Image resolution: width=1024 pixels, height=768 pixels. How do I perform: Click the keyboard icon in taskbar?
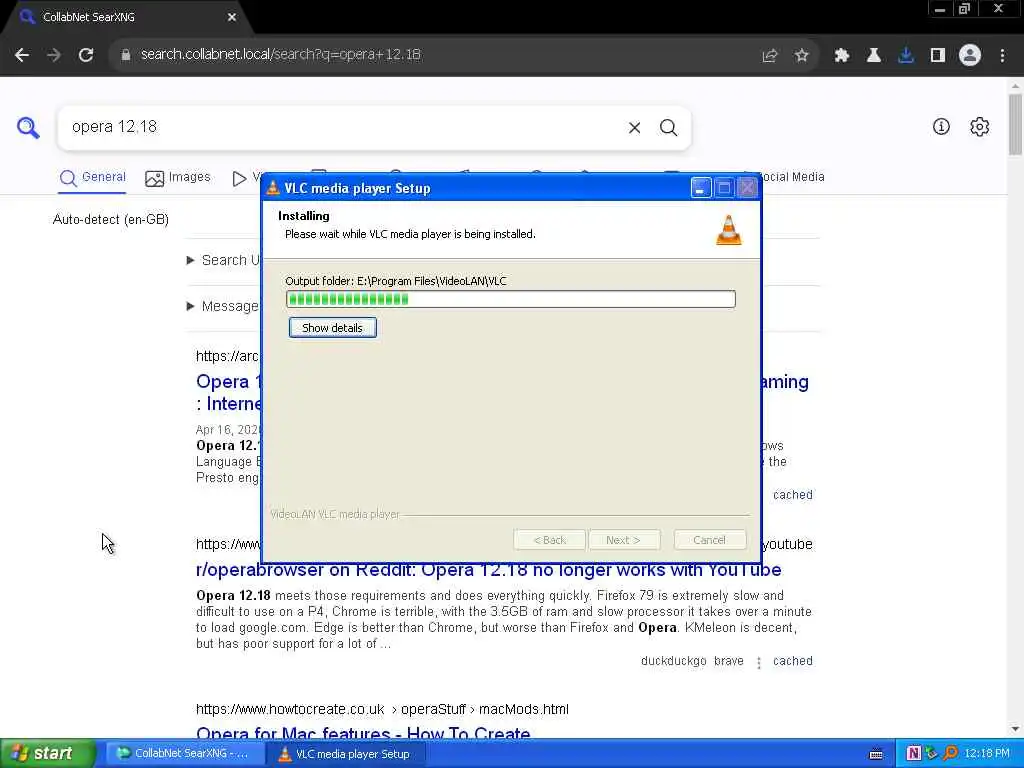pyautogui.click(x=876, y=754)
